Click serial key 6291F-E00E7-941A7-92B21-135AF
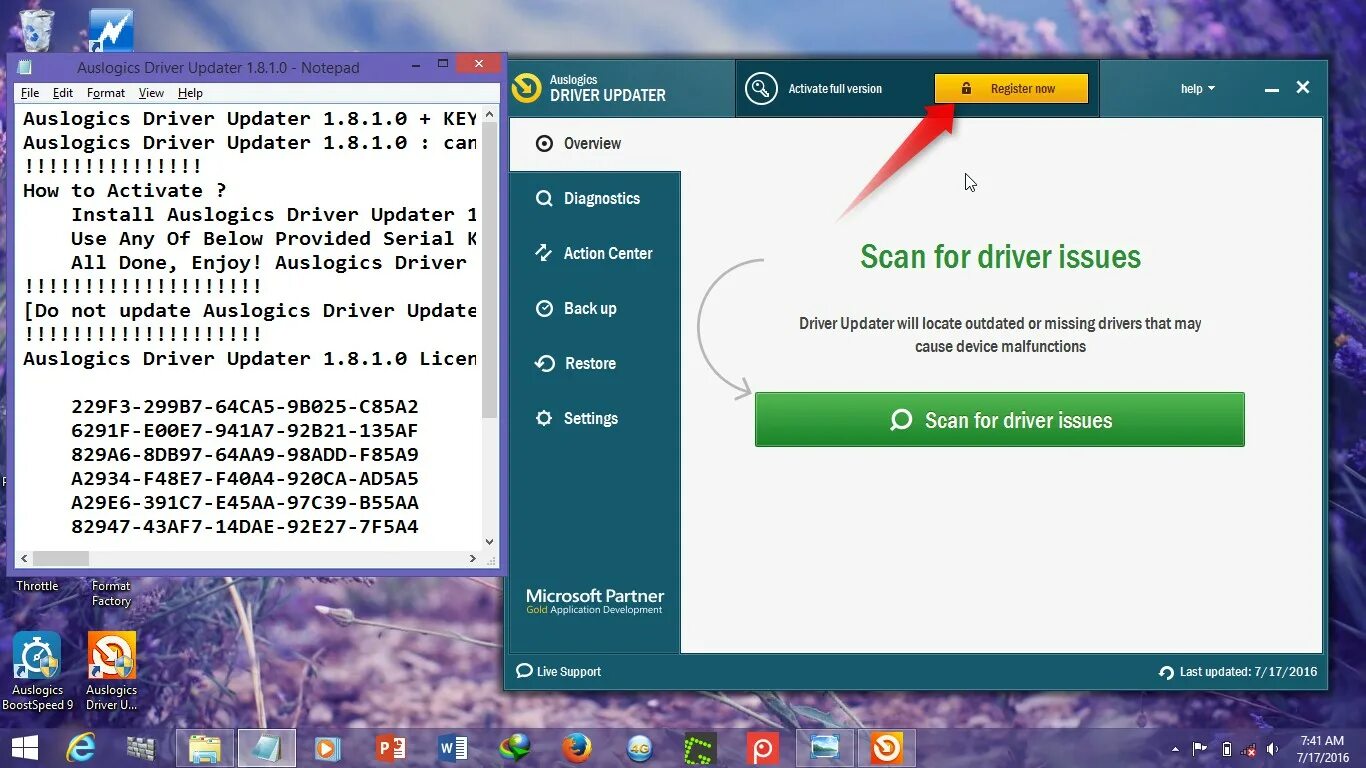The image size is (1366, 768). [245, 431]
